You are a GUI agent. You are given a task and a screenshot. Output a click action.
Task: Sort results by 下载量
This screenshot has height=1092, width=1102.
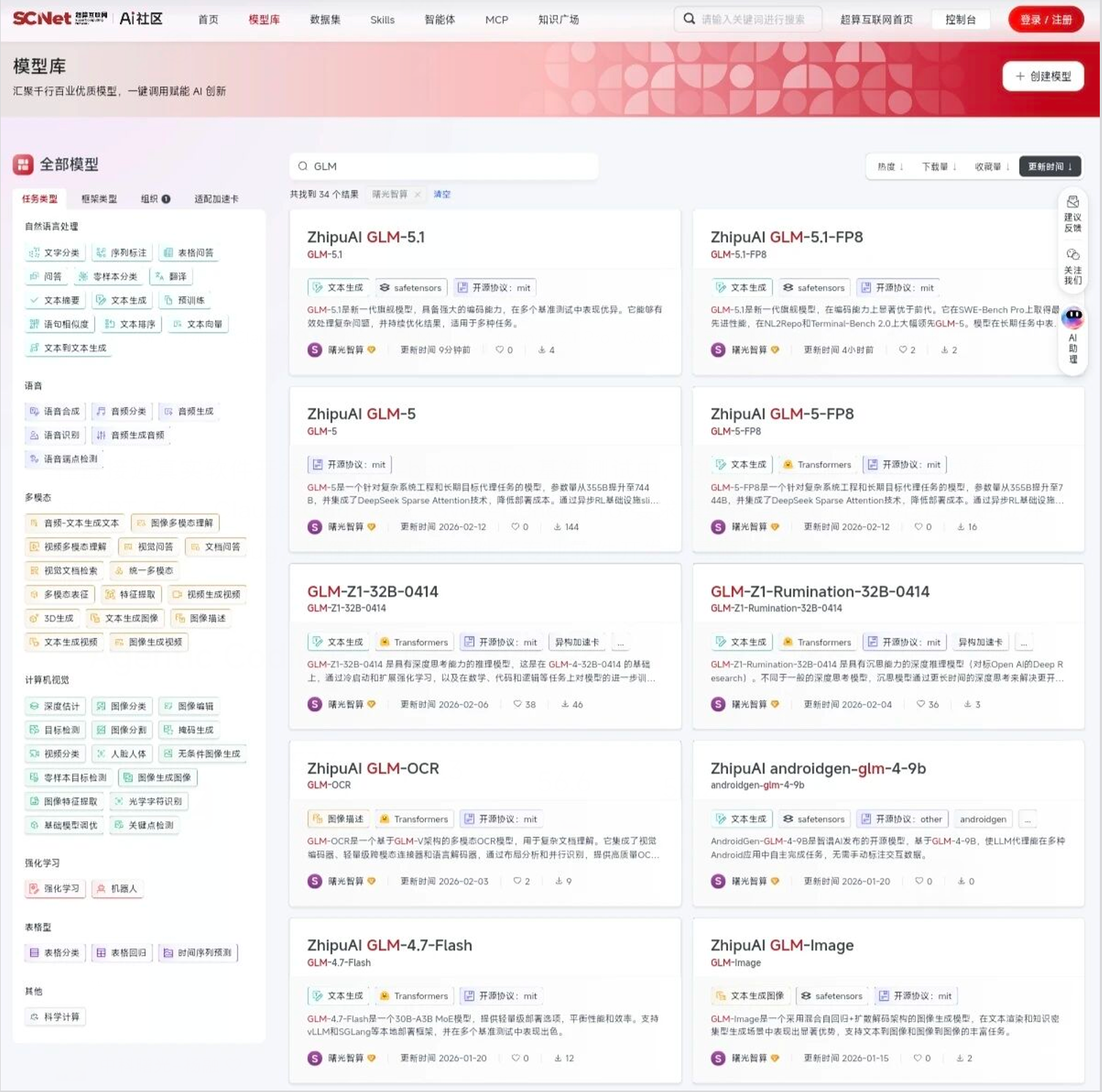tap(939, 167)
